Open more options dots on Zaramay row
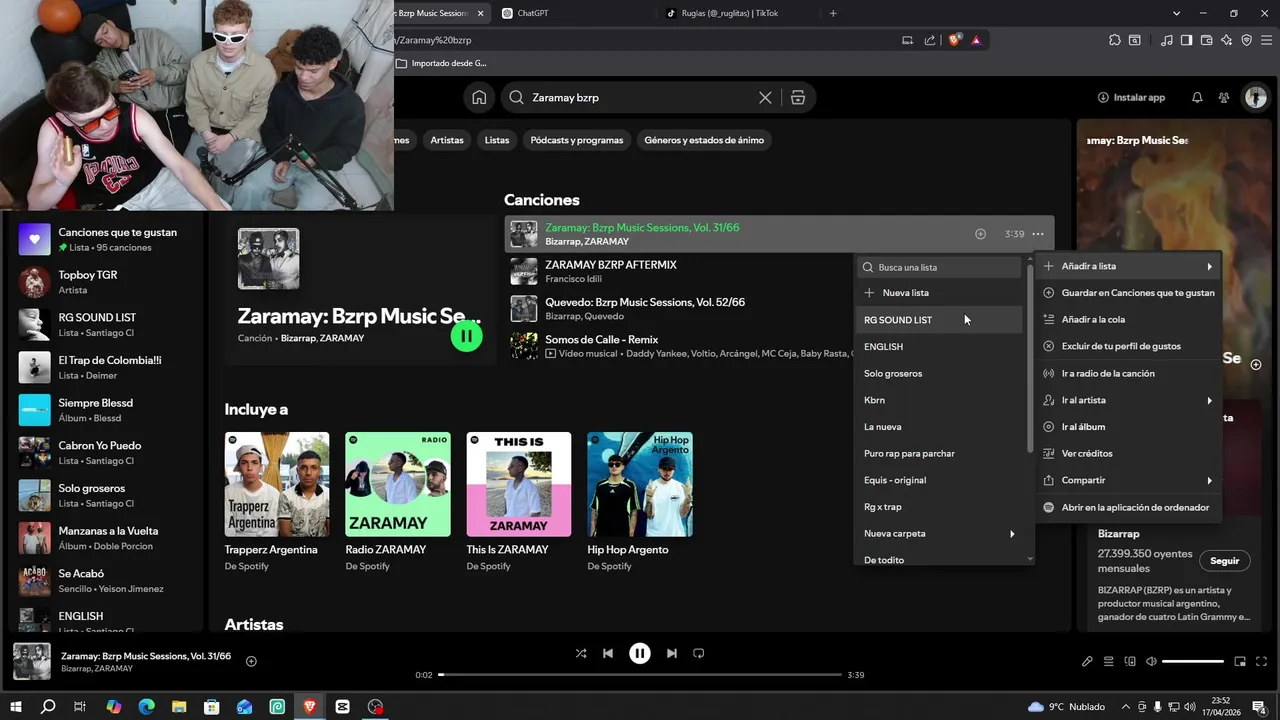Image resolution: width=1280 pixels, height=720 pixels. coord(1038,234)
